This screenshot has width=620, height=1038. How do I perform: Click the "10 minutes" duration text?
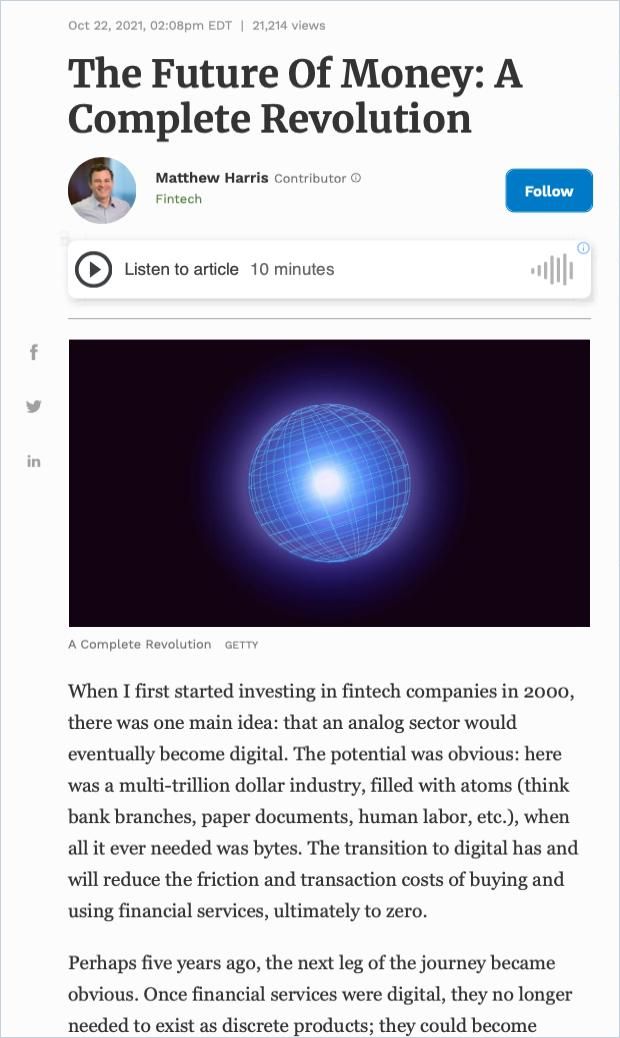pos(292,269)
